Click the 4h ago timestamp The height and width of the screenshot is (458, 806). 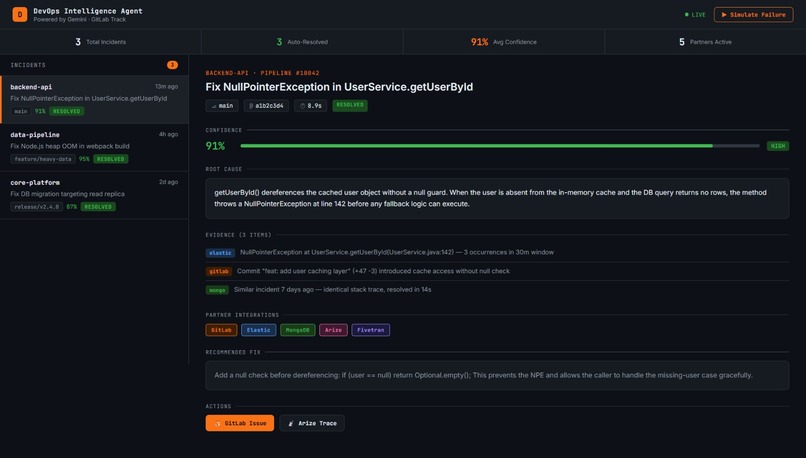point(169,134)
